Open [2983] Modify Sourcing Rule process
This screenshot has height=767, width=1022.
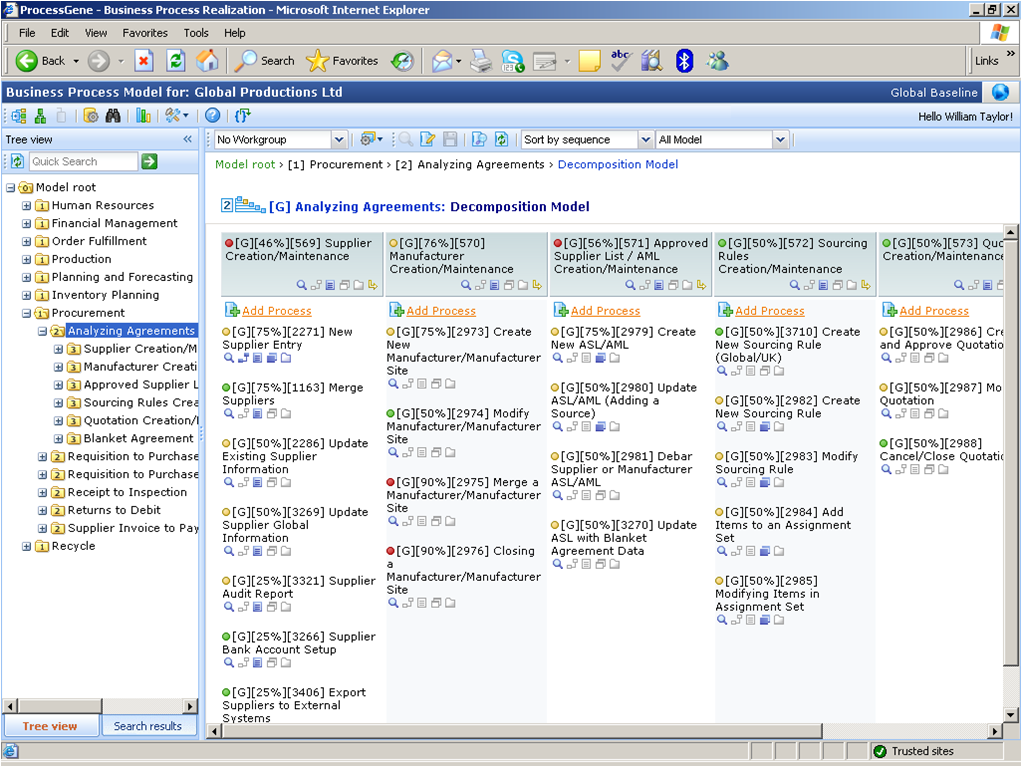point(787,463)
